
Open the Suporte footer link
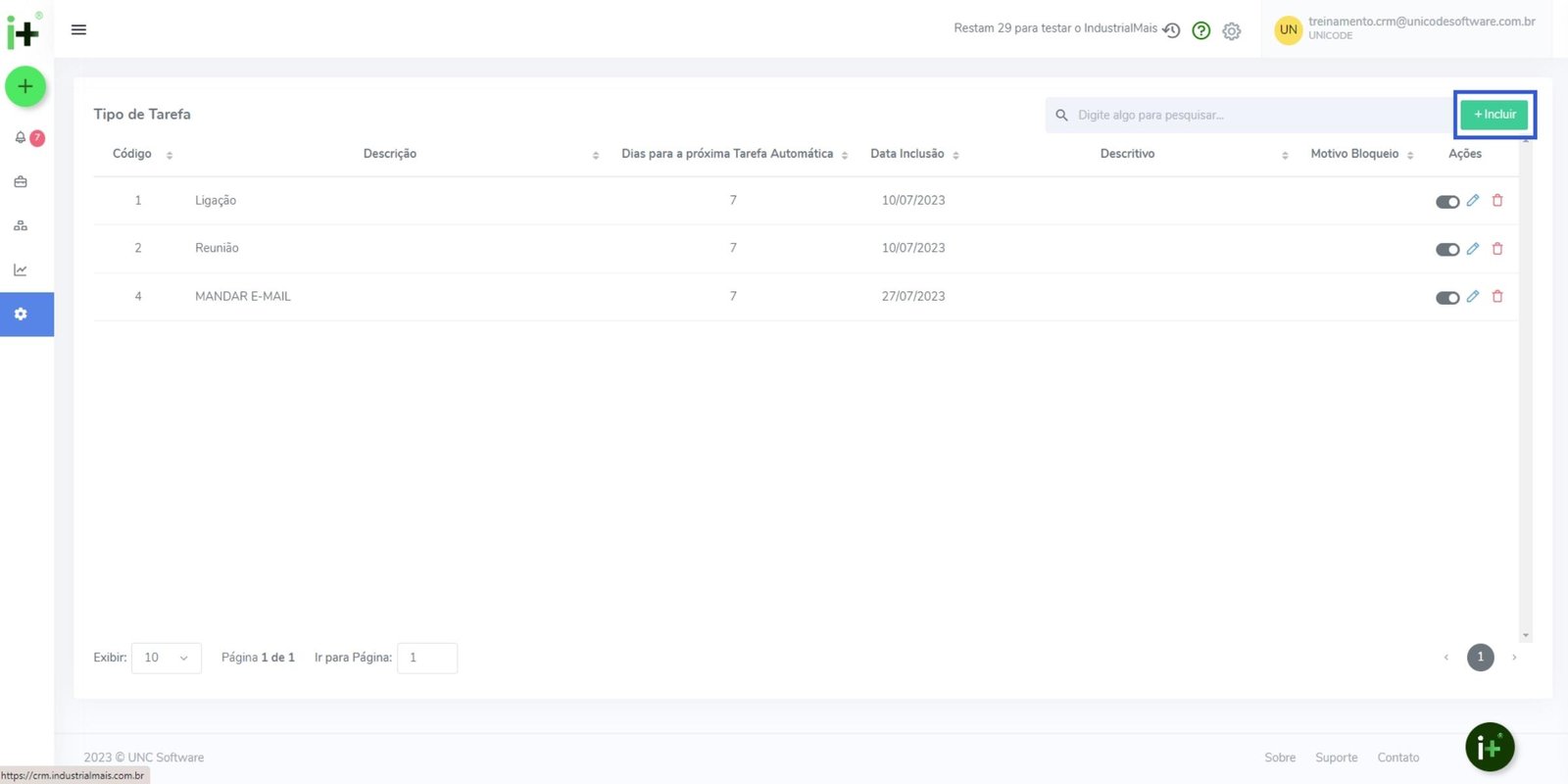click(1336, 758)
